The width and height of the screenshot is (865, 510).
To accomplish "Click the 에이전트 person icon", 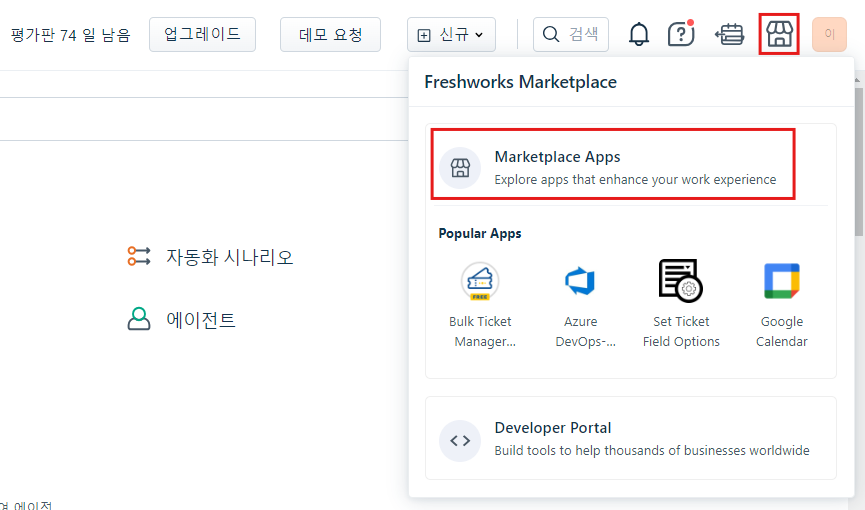I will (x=139, y=319).
